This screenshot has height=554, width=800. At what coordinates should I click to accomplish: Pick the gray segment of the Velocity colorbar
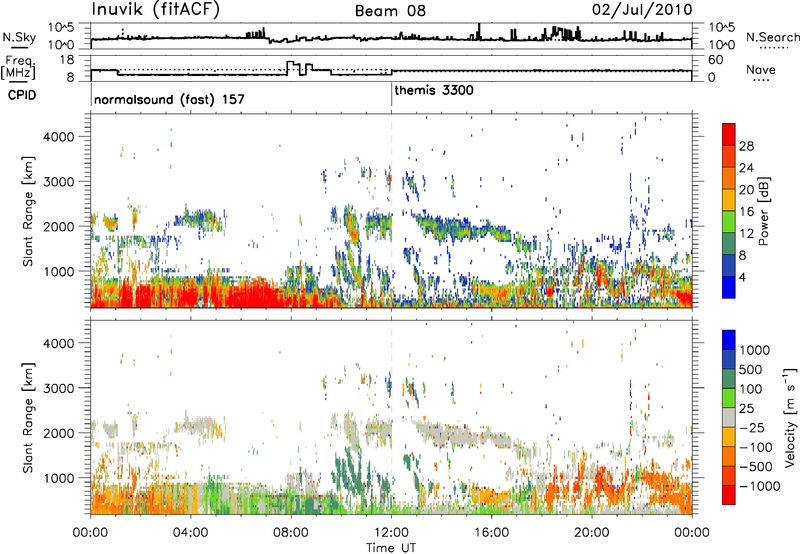(x=729, y=417)
